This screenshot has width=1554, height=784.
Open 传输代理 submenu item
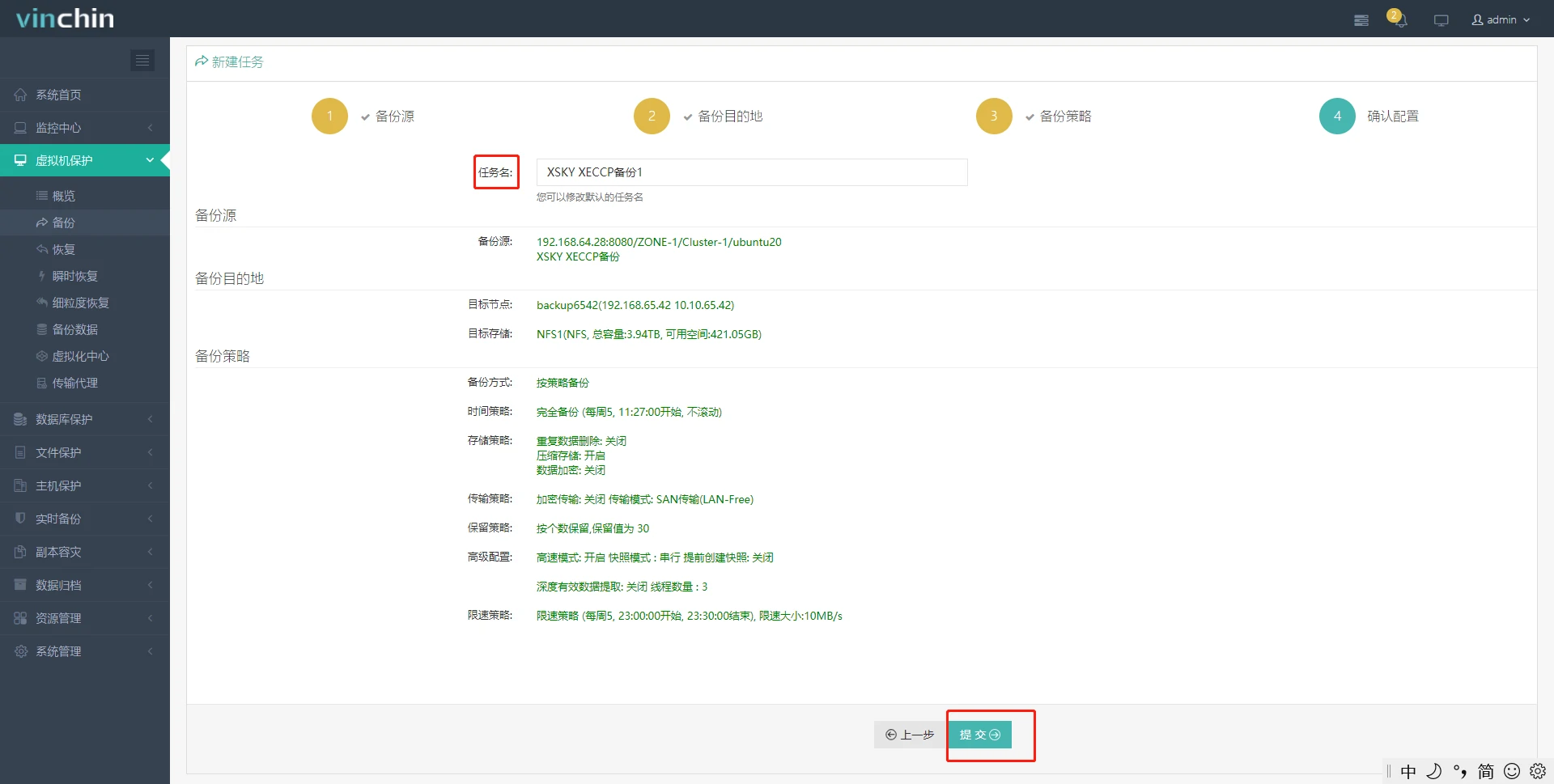click(85, 383)
